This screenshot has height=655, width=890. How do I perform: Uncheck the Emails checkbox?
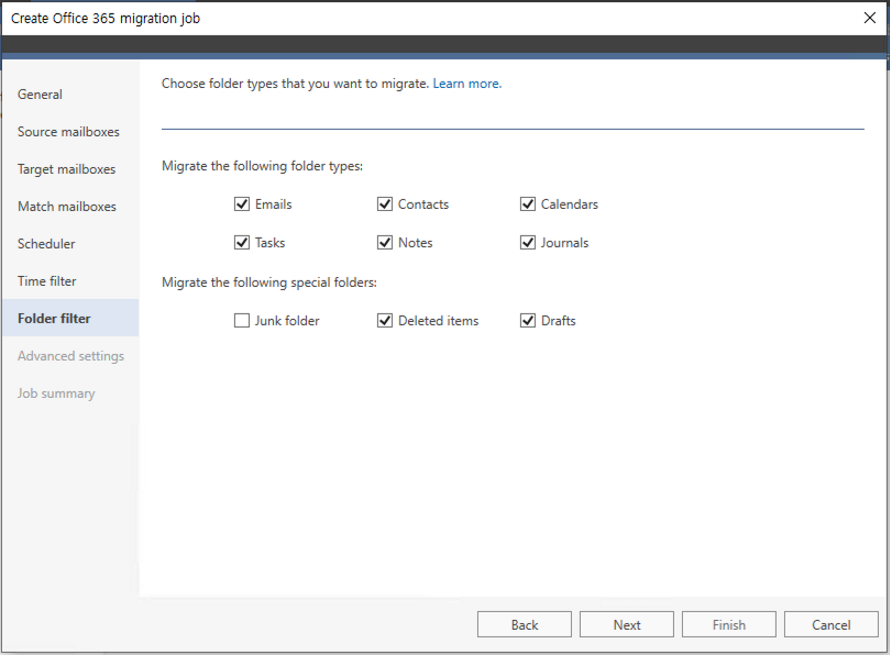pyautogui.click(x=242, y=204)
